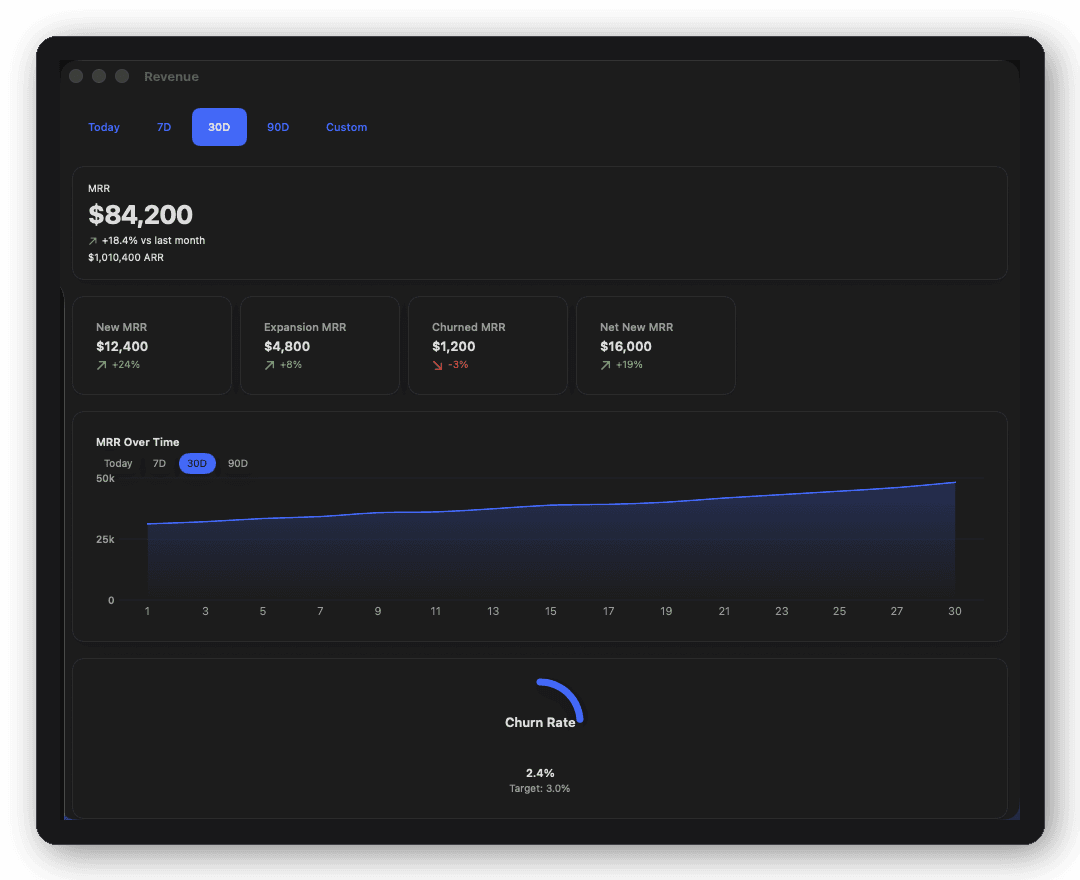Choose Today in MRR Over Time chart
The image size is (1080, 880).
(x=118, y=463)
